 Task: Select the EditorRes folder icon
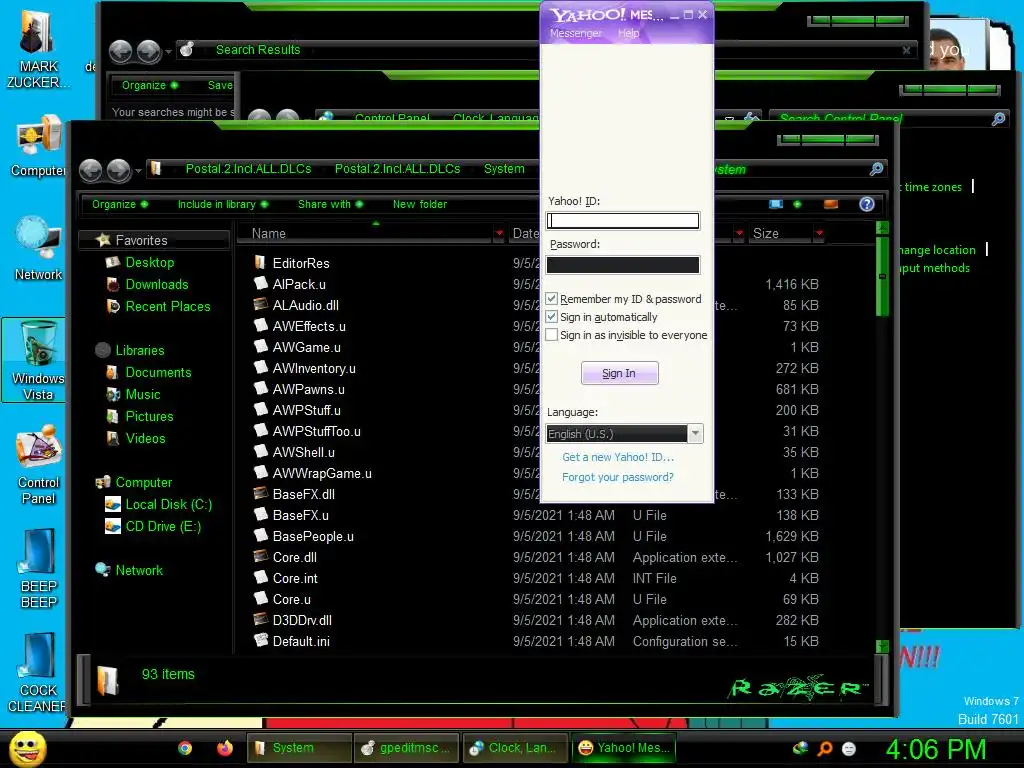pyautogui.click(x=260, y=263)
